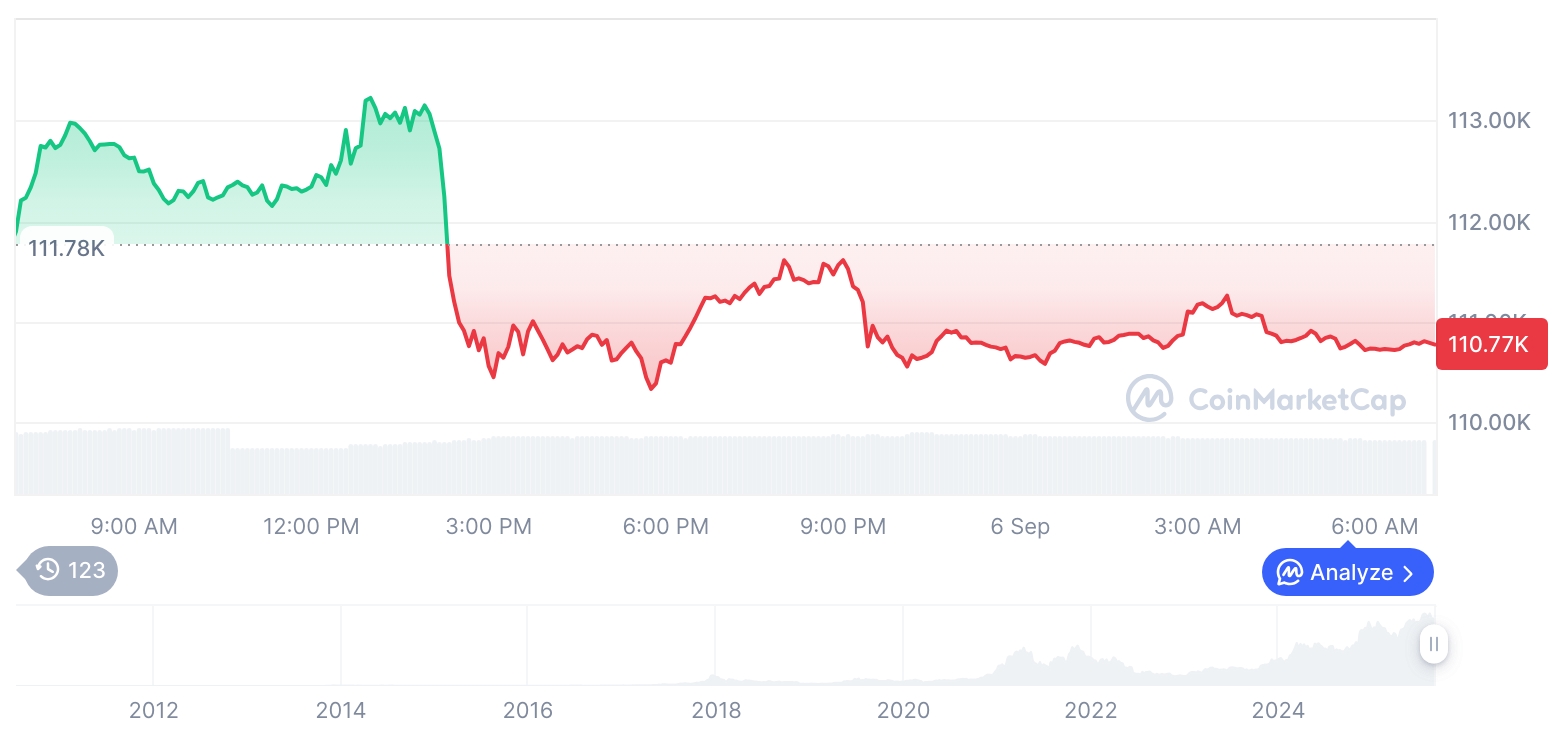Select 2012 on the overview timeline
The height and width of the screenshot is (732, 1566).
153,711
